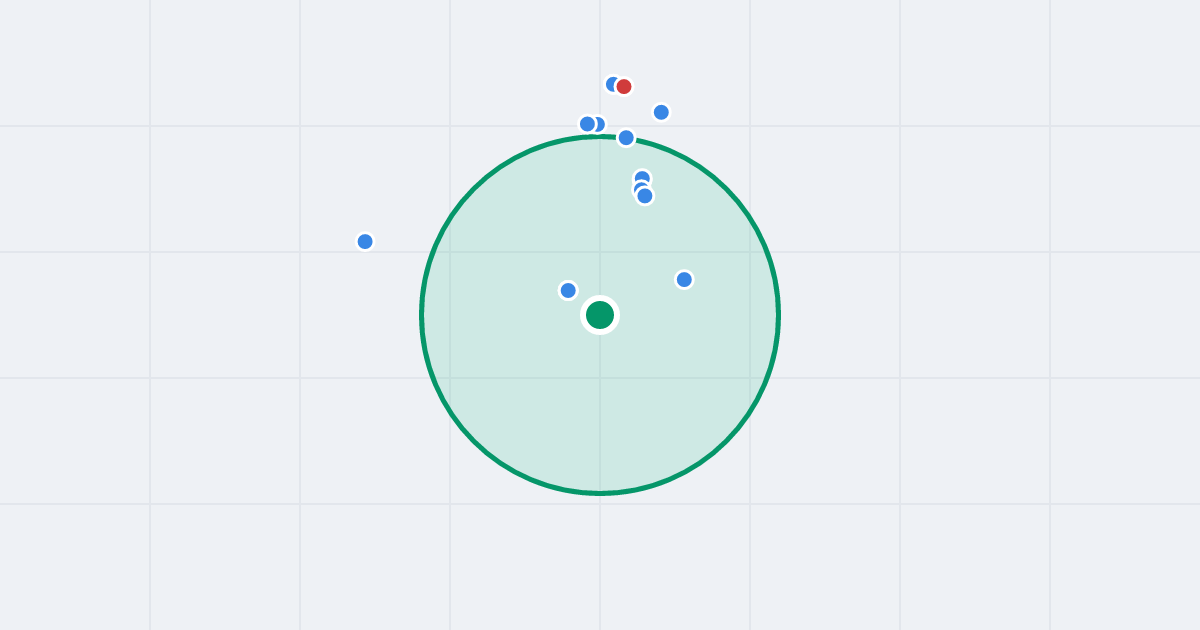
Task: Click the blue marker partly hidden behind red marker
Action: click(612, 84)
